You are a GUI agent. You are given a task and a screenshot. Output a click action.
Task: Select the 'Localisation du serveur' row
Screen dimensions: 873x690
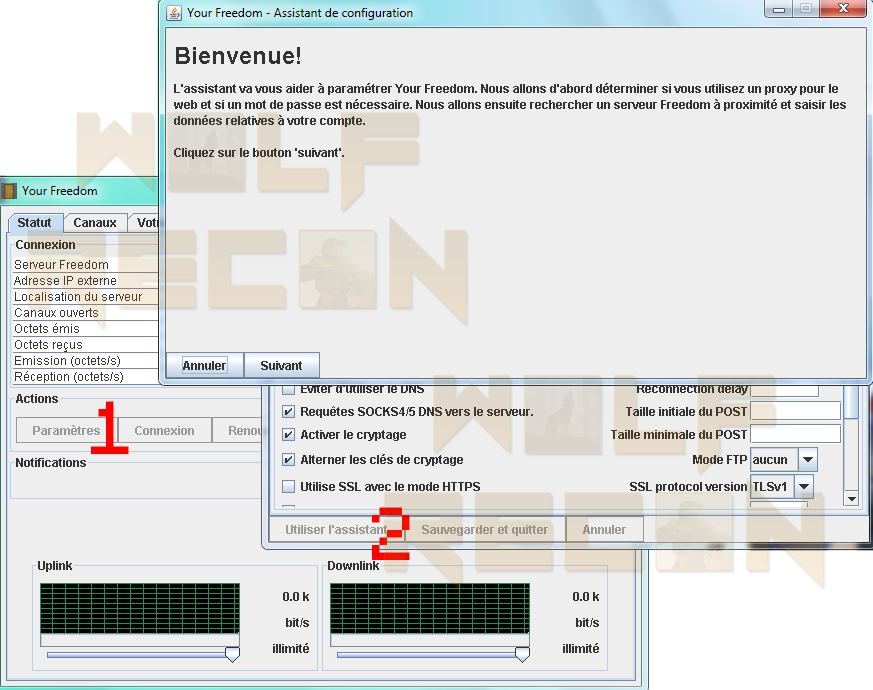tap(86, 297)
